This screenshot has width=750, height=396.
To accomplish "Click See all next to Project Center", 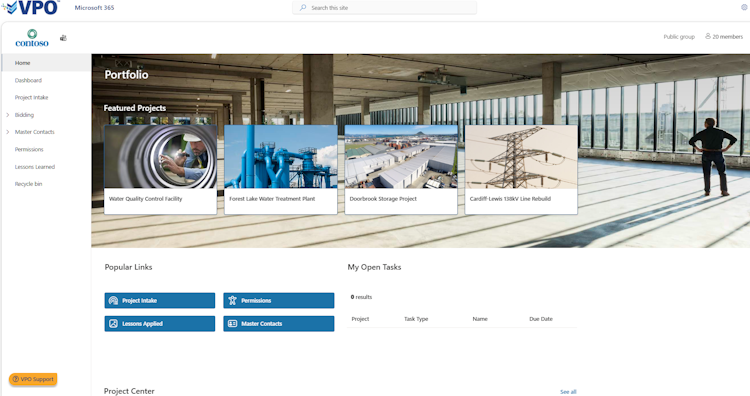I will click(568, 392).
